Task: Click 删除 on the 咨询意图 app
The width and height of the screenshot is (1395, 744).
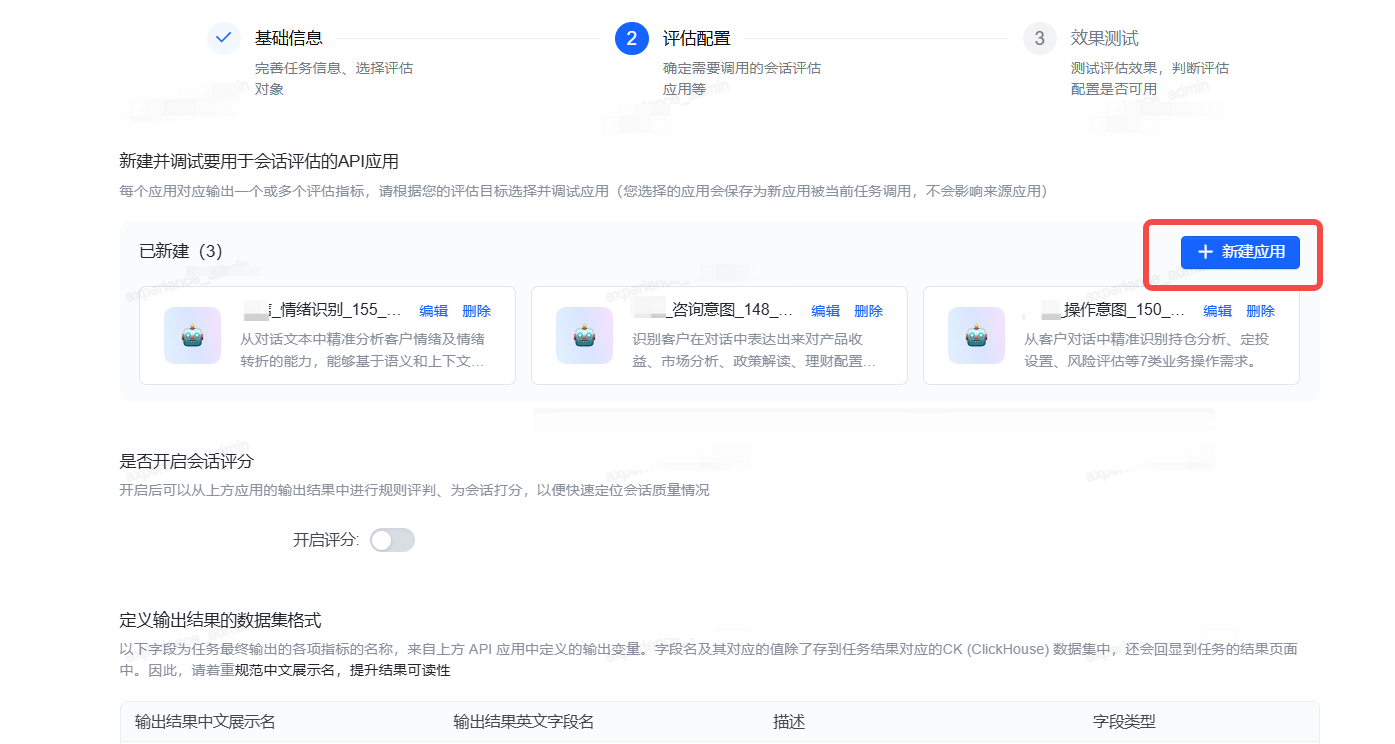Action: pyautogui.click(x=869, y=311)
